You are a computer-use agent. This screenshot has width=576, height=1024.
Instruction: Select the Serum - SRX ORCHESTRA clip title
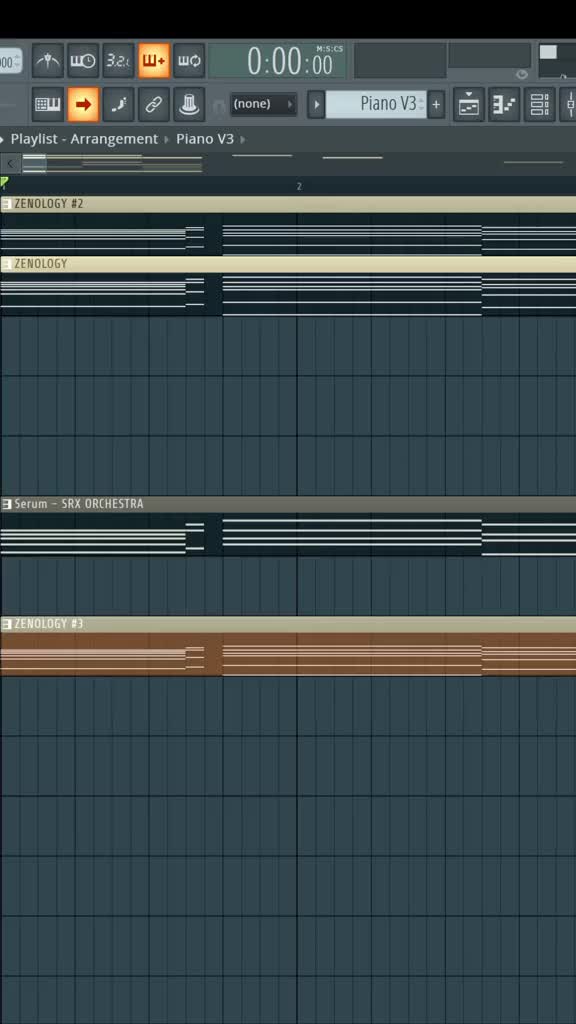pyautogui.click(x=78, y=504)
